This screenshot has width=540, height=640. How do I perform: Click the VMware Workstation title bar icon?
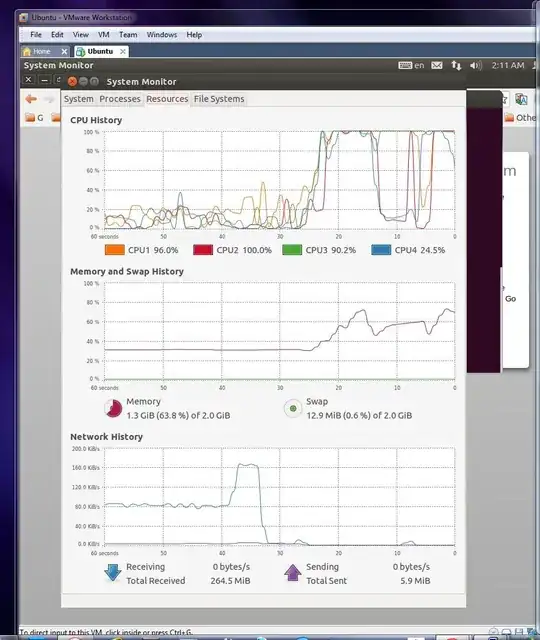point(24,18)
